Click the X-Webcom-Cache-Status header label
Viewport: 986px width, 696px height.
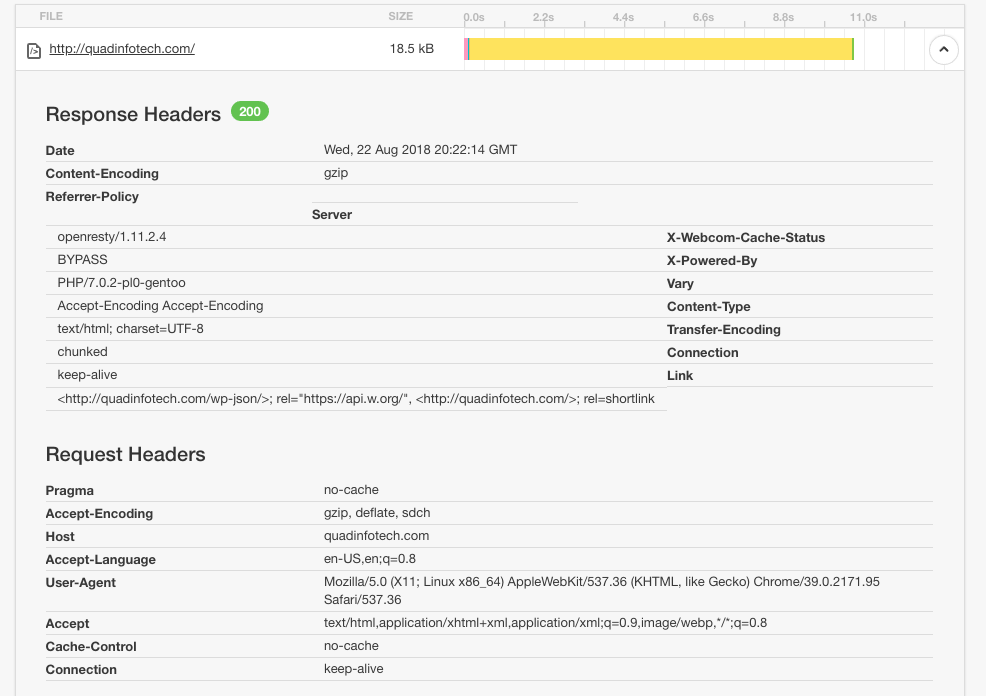click(746, 238)
